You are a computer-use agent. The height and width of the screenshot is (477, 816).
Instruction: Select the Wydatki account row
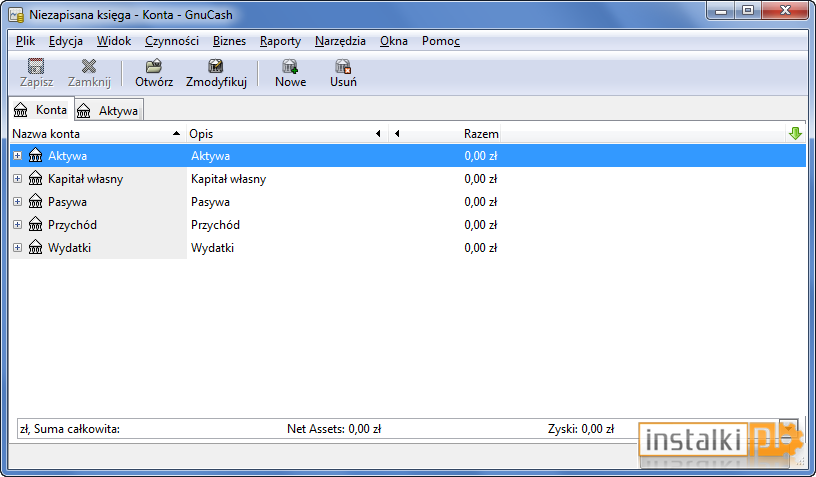click(x=407, y=247)
